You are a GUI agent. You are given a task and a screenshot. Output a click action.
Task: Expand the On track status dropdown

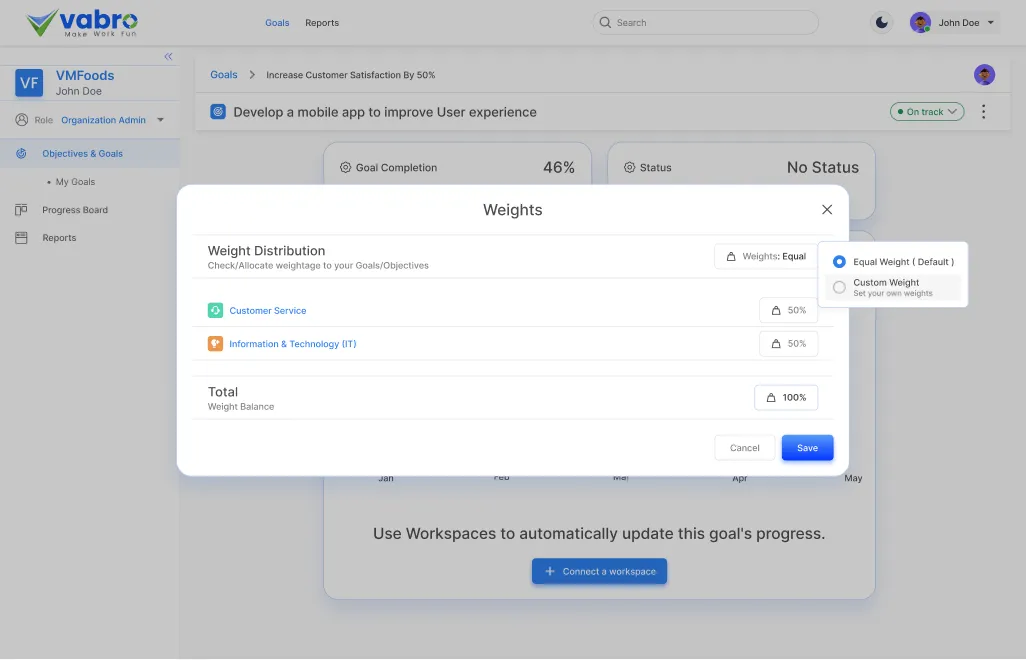coord(927,112)
